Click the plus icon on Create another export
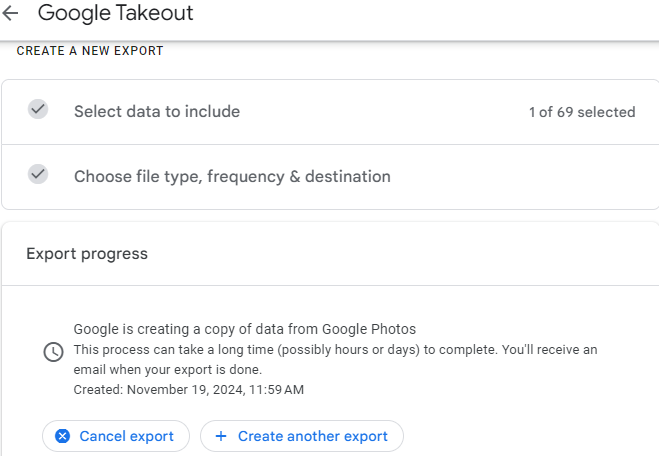 click(221, 436)
